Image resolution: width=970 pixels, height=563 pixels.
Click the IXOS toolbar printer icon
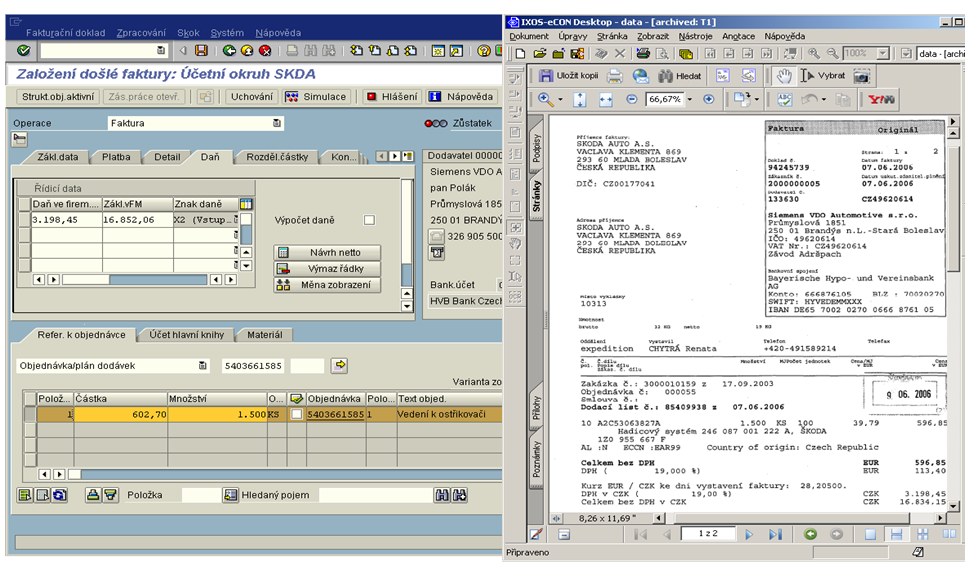(643, 53)
